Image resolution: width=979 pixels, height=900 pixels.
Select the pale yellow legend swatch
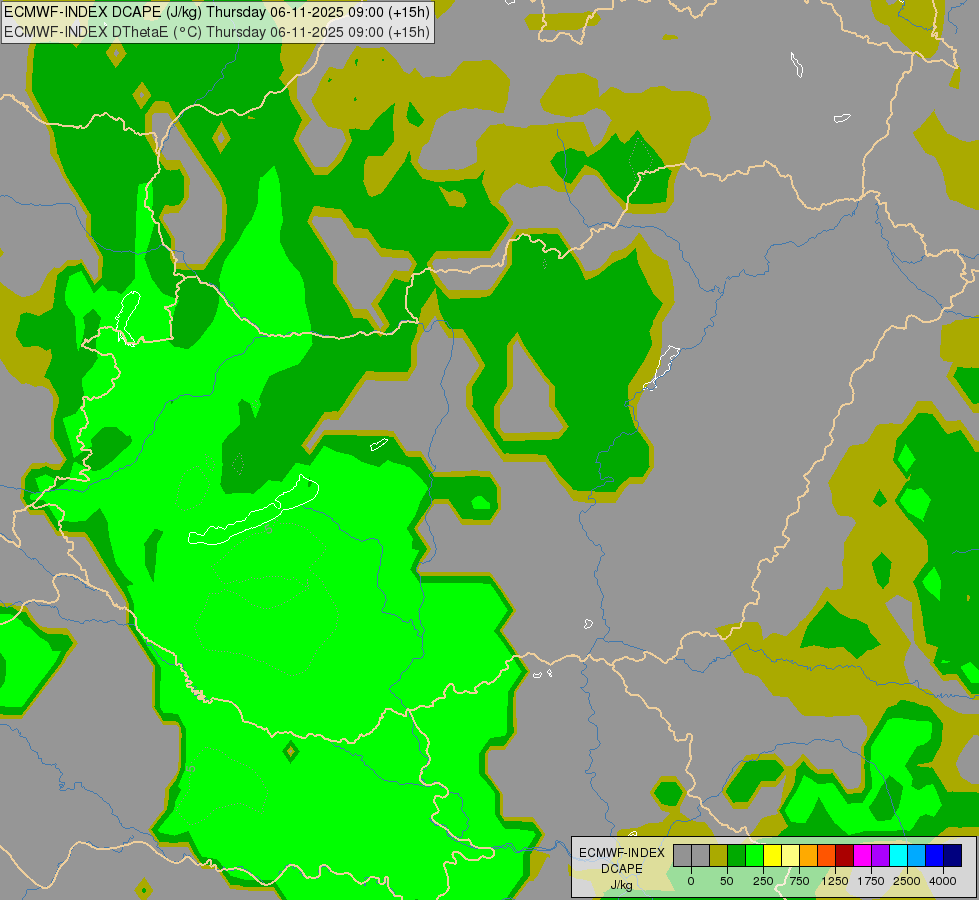790,855
